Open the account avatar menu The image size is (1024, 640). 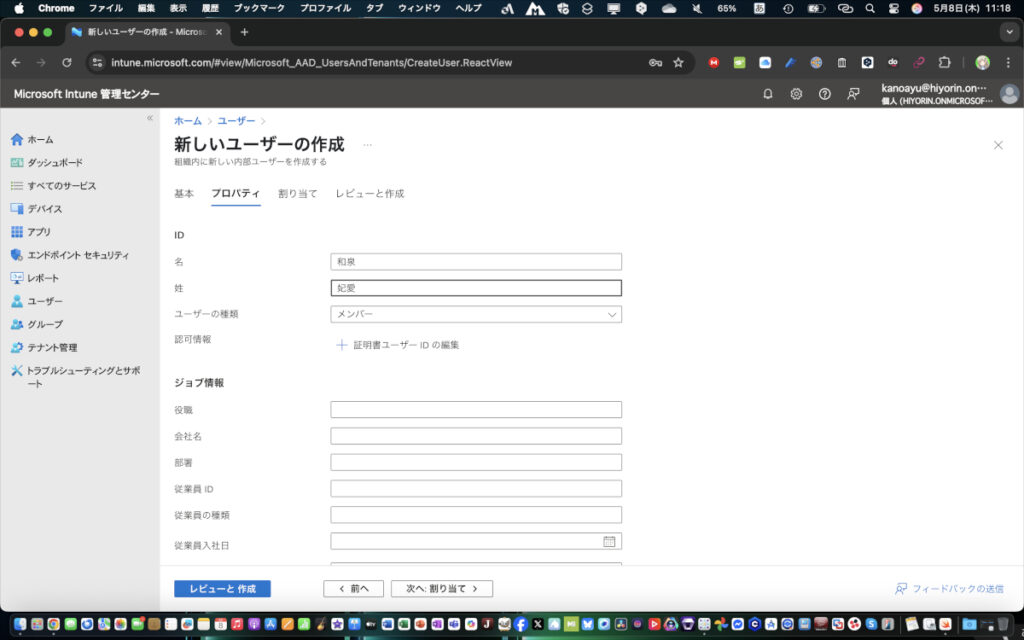point(1009,94)
